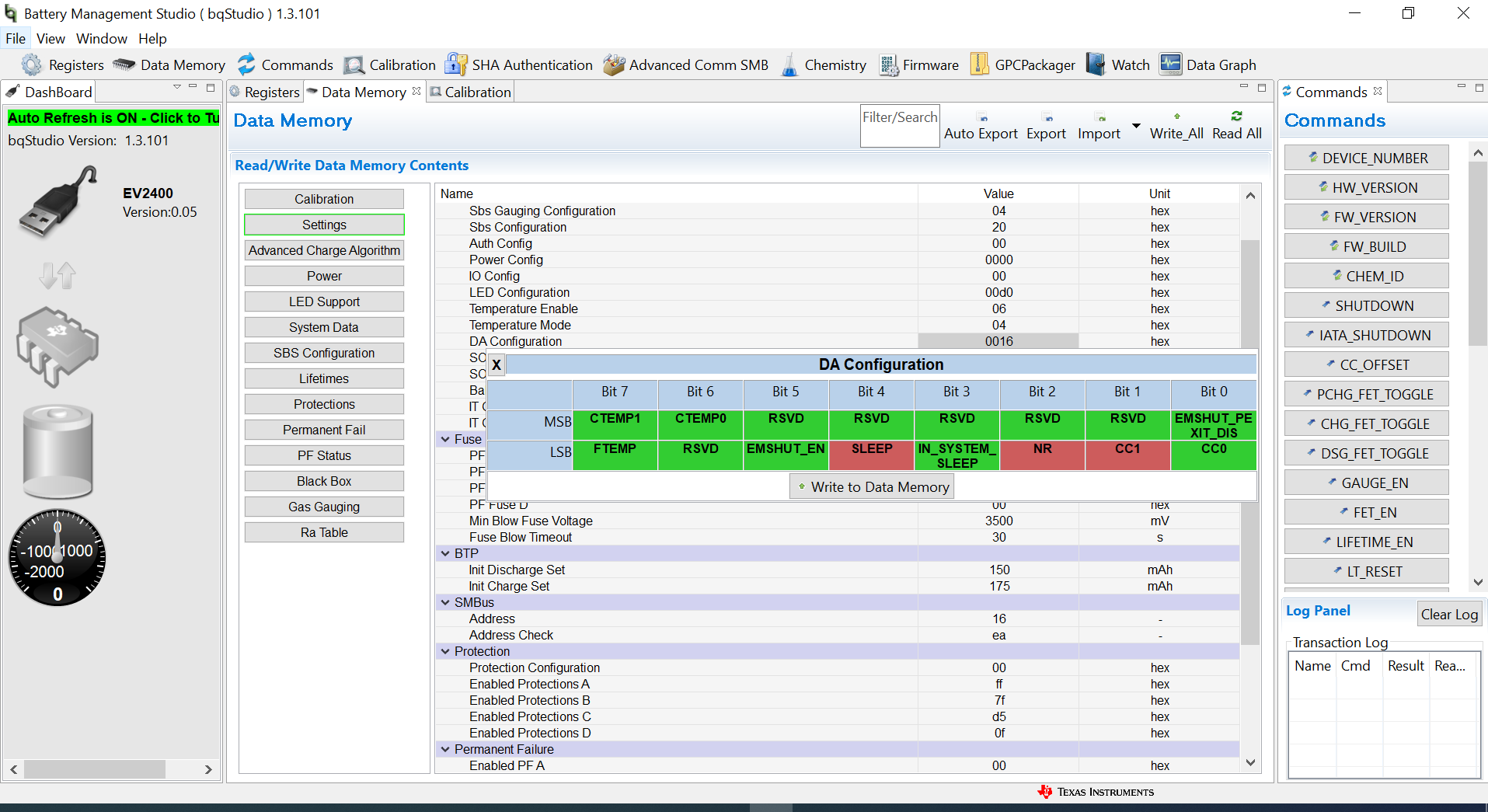The width and height of the screenshot is (1488, 812).
Task: Select the Min Blow Fuse Voltage value 3500
Action: (998, 521)
